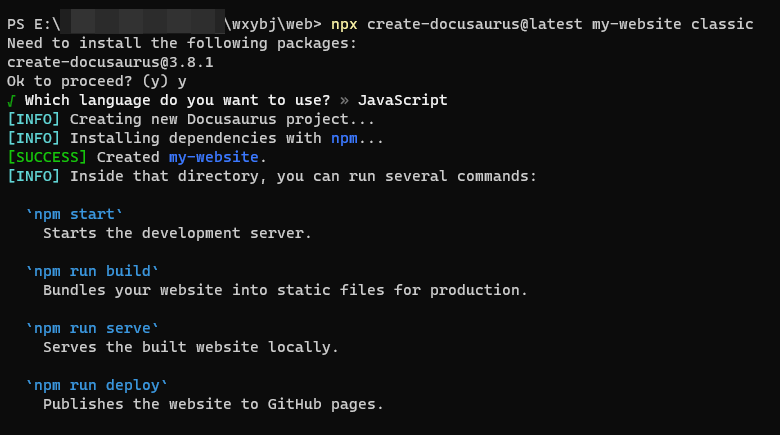780x435 pixels.
Task: Click the `npm start` command text
Action: pyautogui.click(x=74, y=214)
